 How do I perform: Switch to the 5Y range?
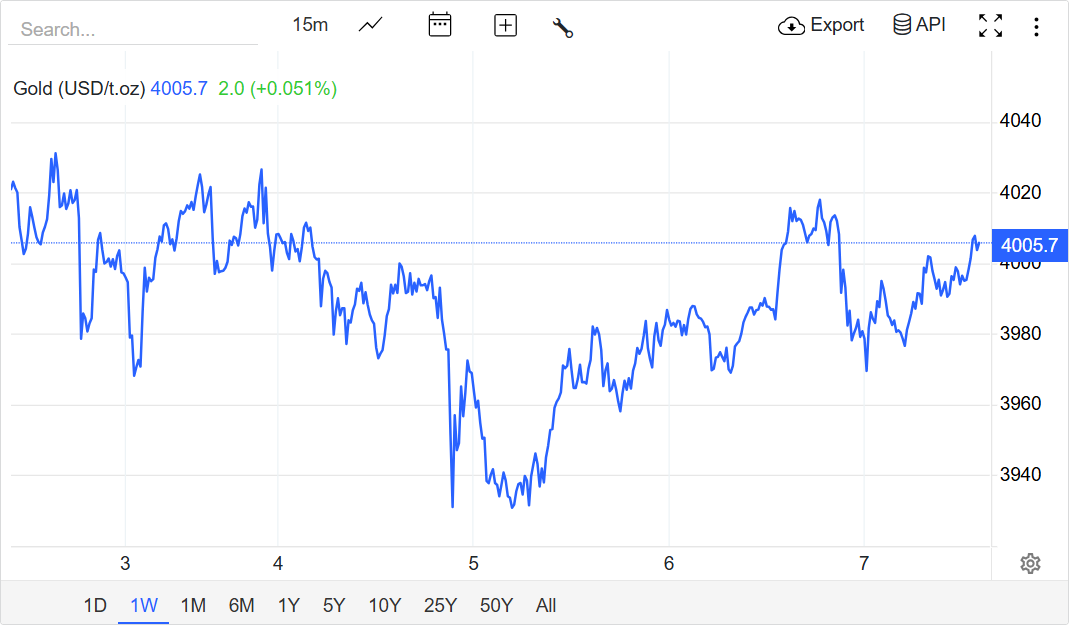click(x=334, y=605)
